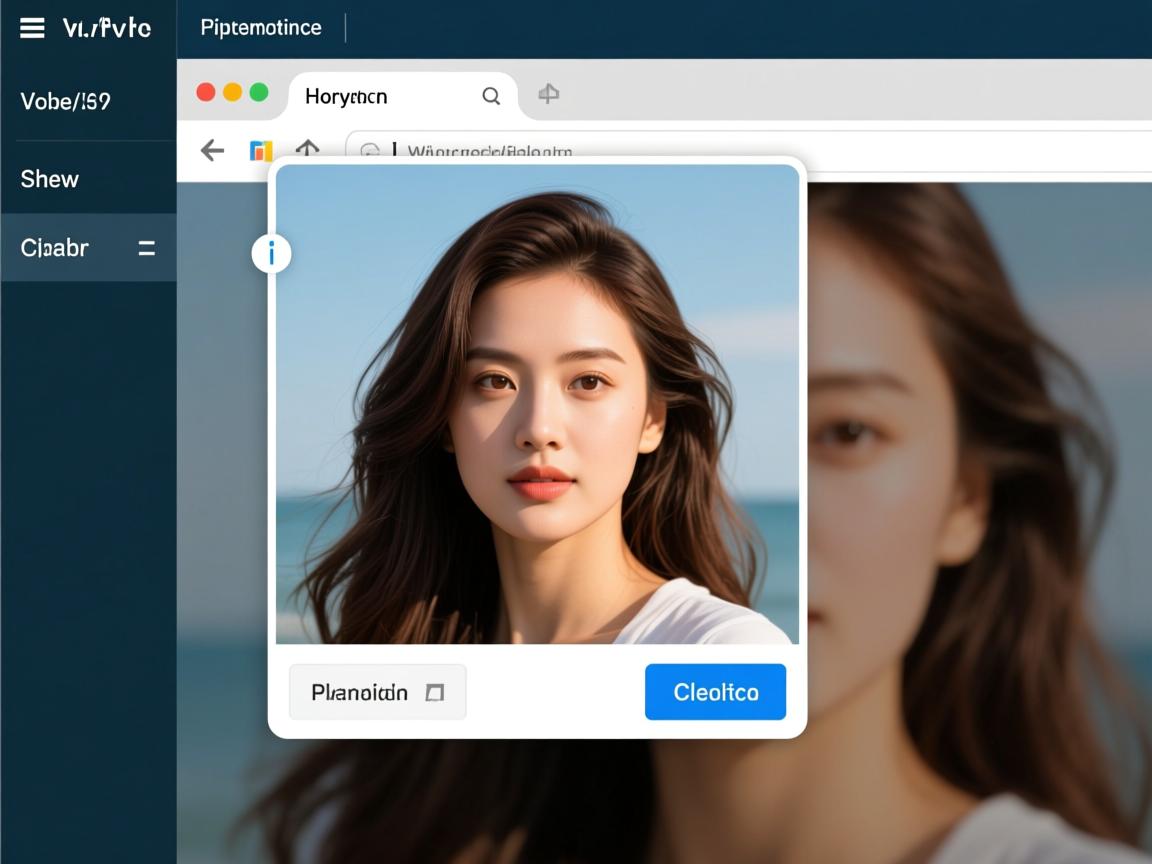The image size is (1152, 864).
Task: Open Vobe/I59 in the left sidebar
Action: click(65, 101)
